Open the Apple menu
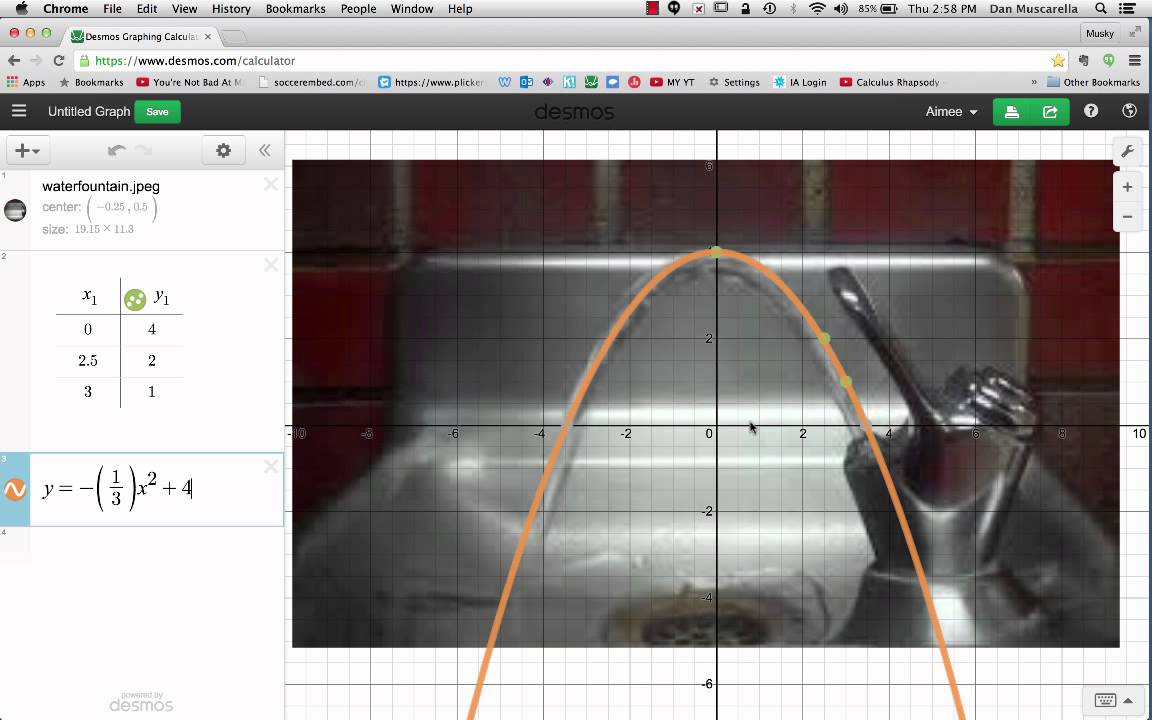The width and height of the screenshot is (1152, 720). (21, 9)
